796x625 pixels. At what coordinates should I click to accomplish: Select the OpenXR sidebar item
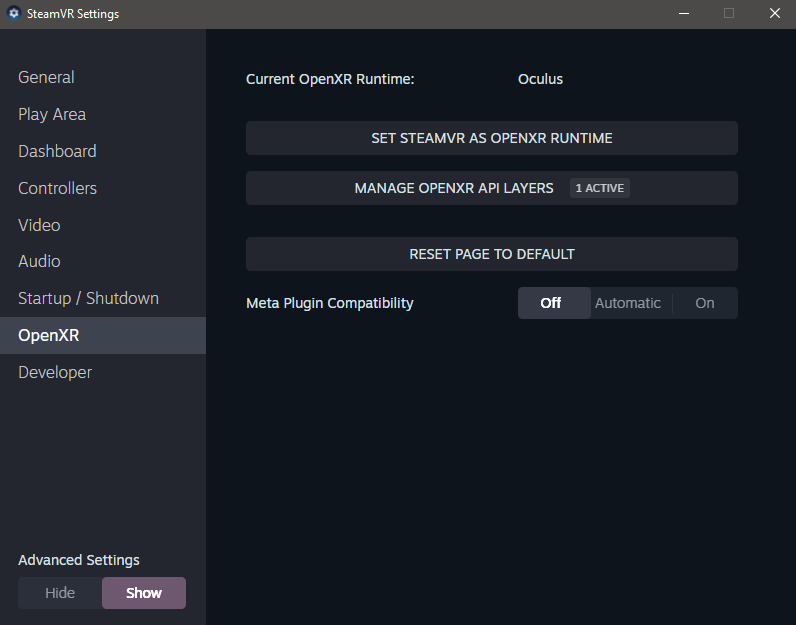48,335
